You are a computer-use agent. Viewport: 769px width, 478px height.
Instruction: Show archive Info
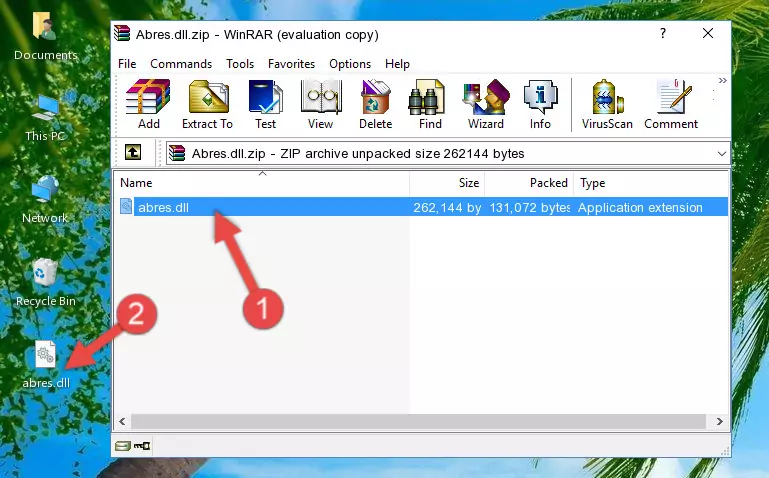[540, 104]
